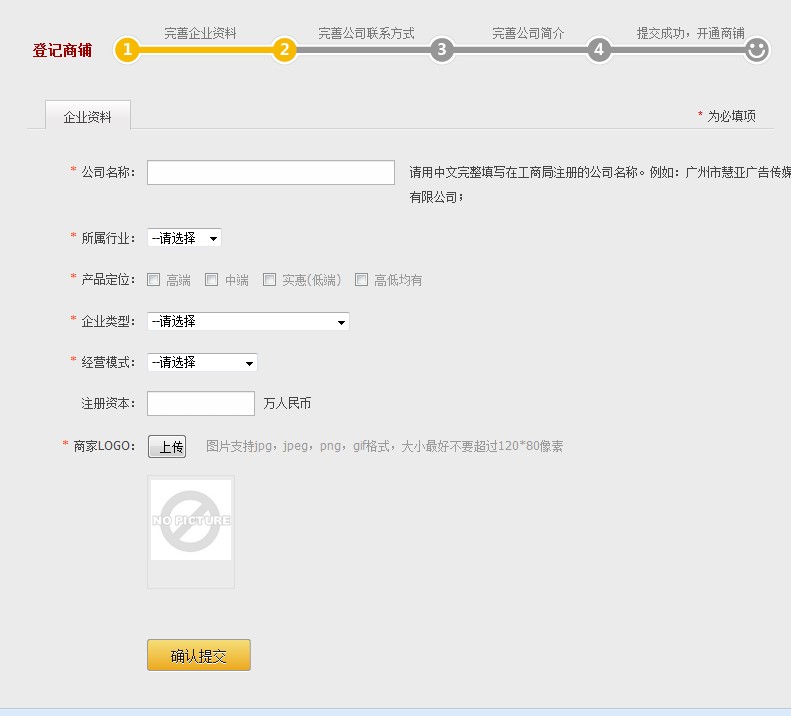Click the step 3 circle icon
791x716 pixels.
(x=442, y=49)
